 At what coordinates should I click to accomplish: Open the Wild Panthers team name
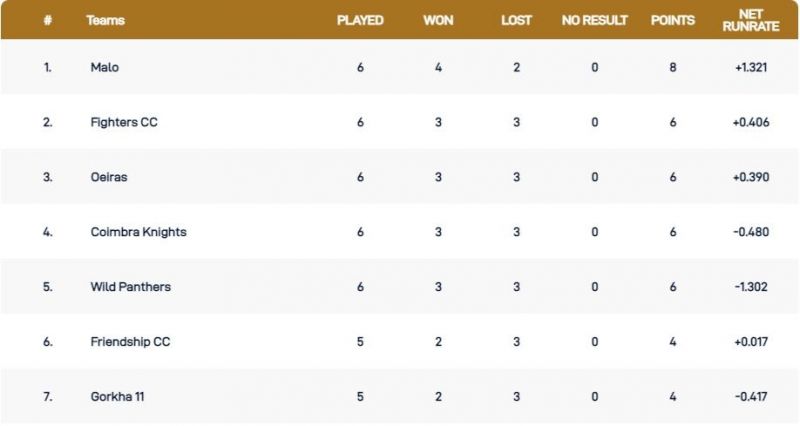tap(130, 287)
